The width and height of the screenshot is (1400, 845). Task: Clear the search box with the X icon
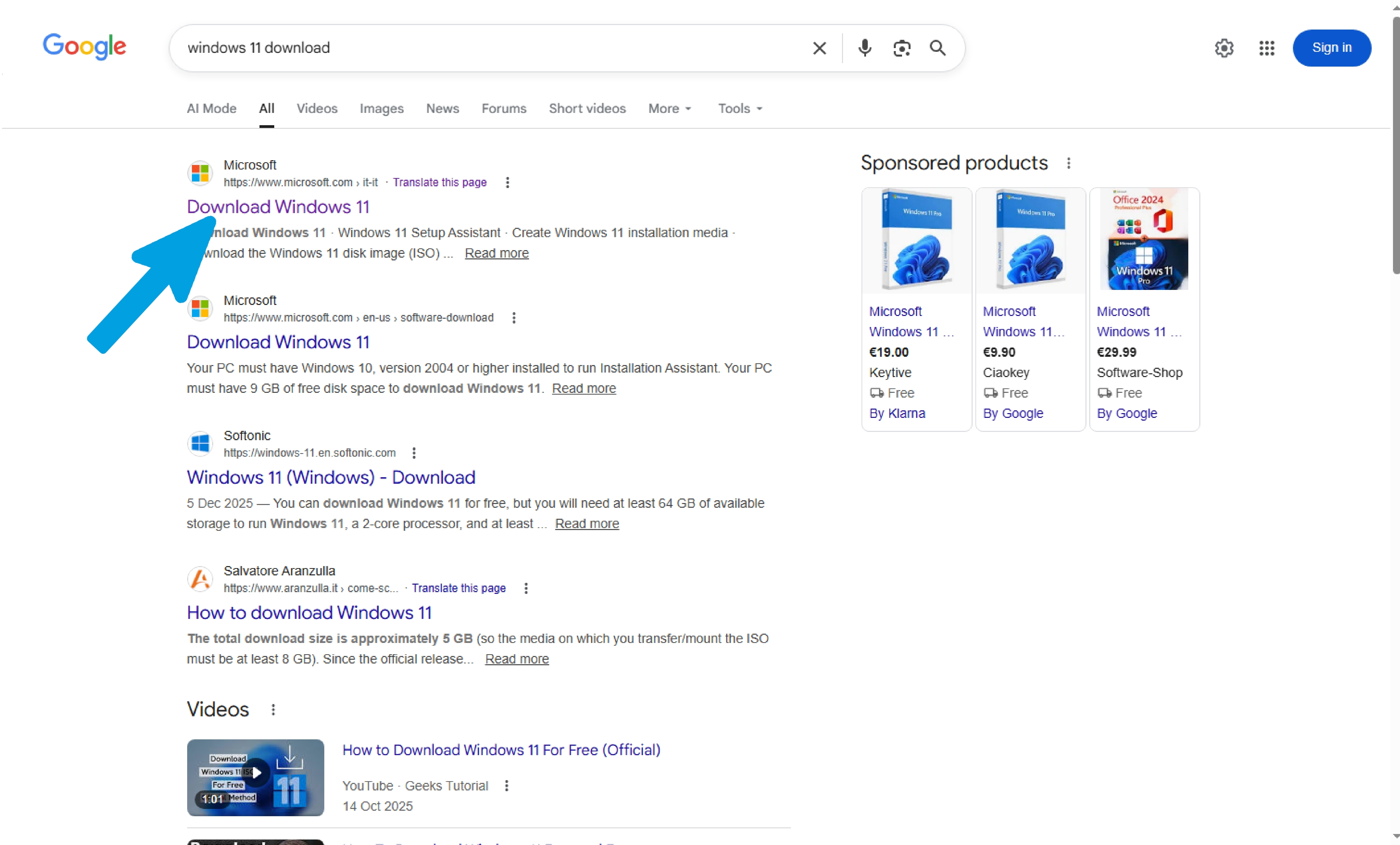point(819,48)
